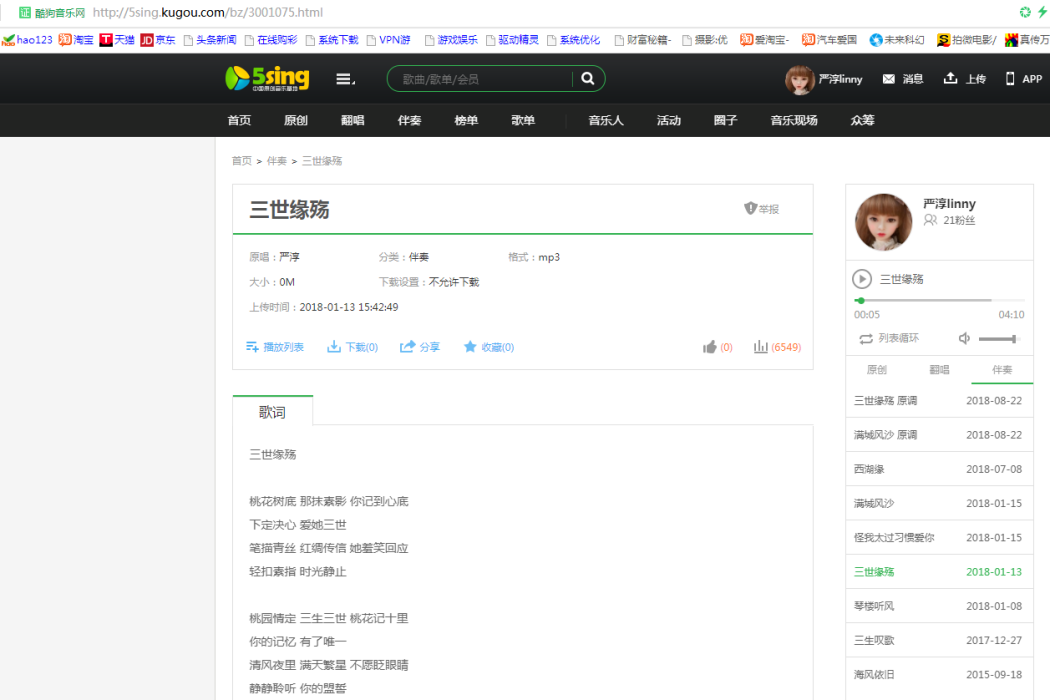Favorite the song with 收藏 star
Viewport: 1050px width, 700px height.
click(470, 346)
